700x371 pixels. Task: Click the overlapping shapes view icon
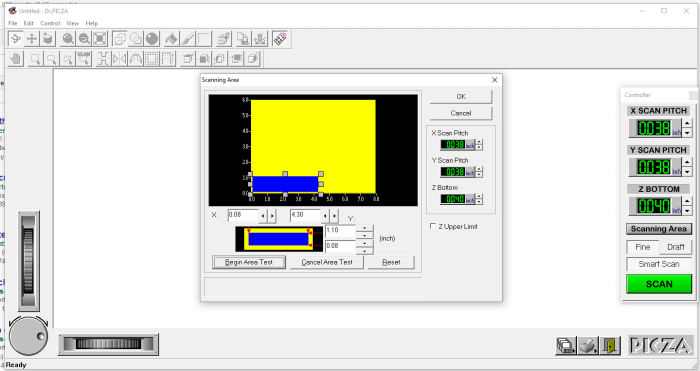click(x=136, y=39)
